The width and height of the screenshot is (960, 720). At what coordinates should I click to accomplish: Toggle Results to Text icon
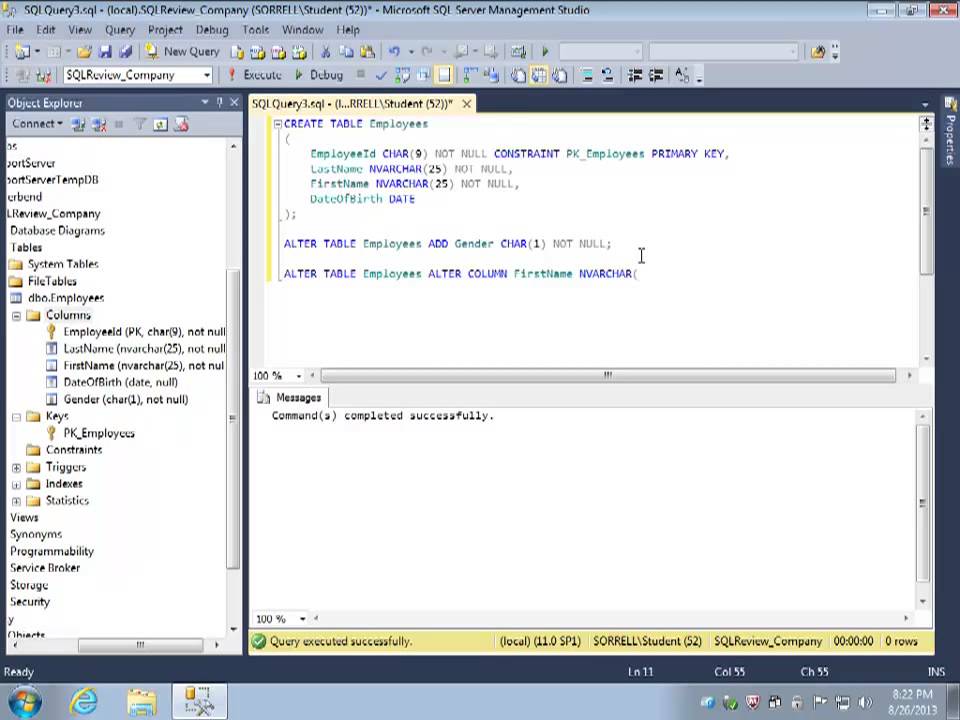(x=518, y=75)
